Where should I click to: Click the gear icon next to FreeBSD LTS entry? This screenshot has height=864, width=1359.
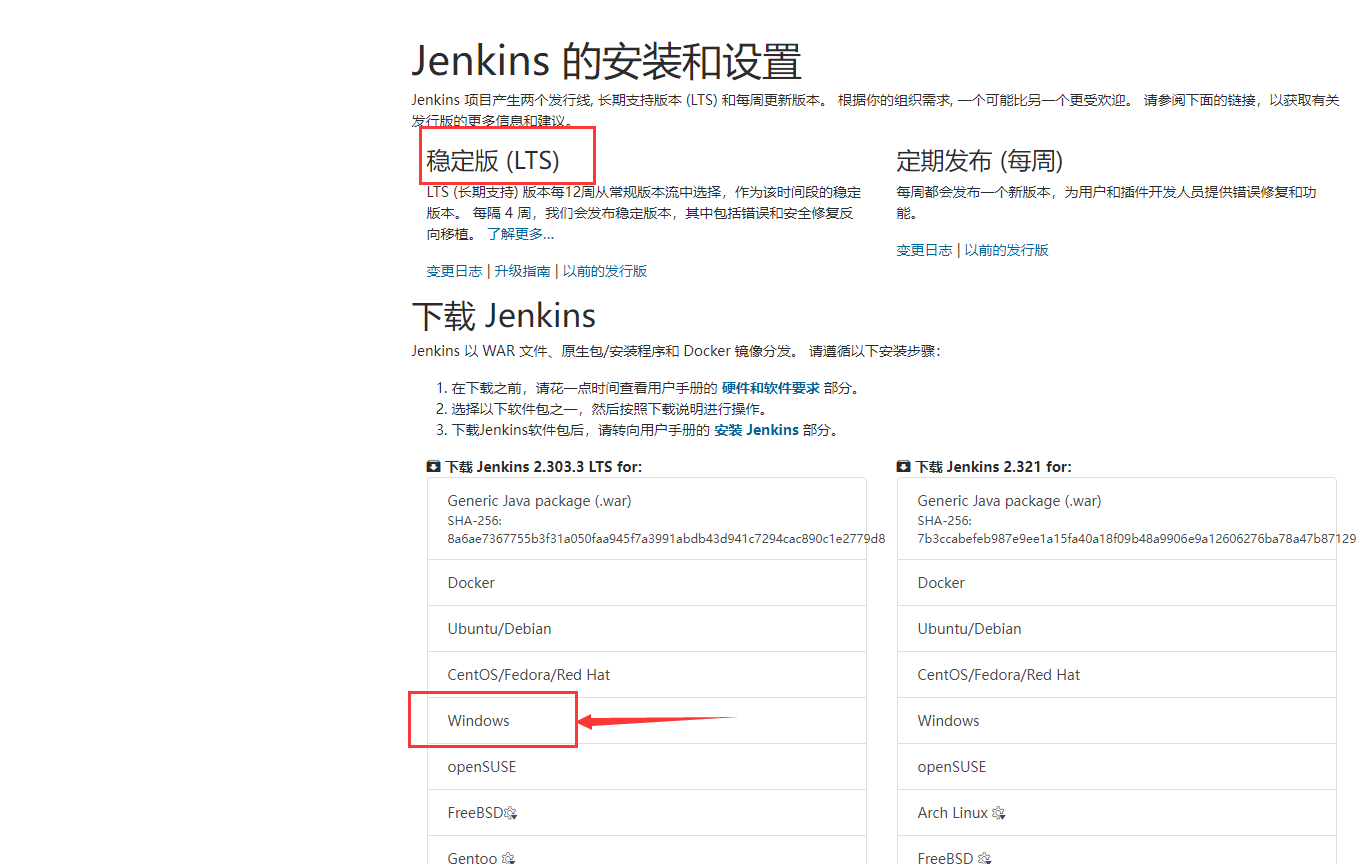click(511, 813)
